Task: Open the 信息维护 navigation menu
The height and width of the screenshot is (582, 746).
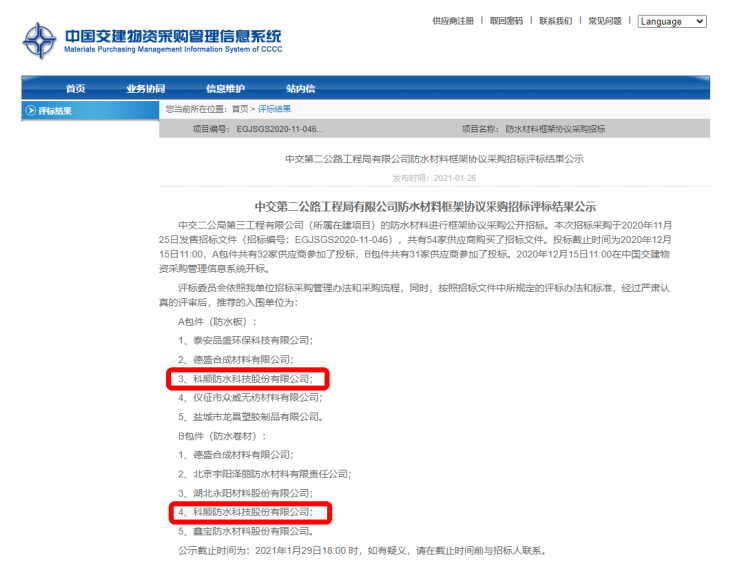Action: tap(226, 89)
